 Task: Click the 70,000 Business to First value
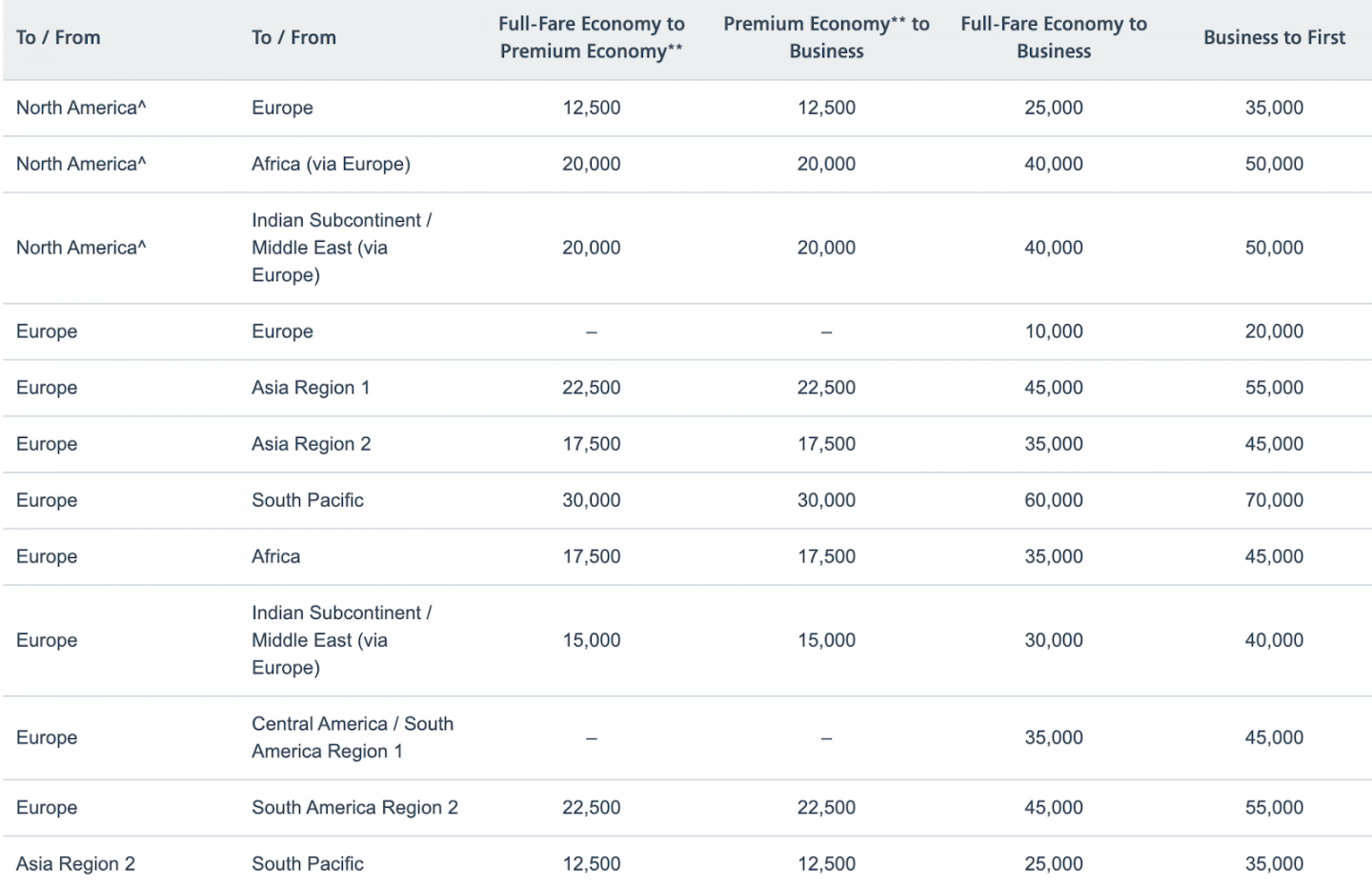coord(1274,500)
